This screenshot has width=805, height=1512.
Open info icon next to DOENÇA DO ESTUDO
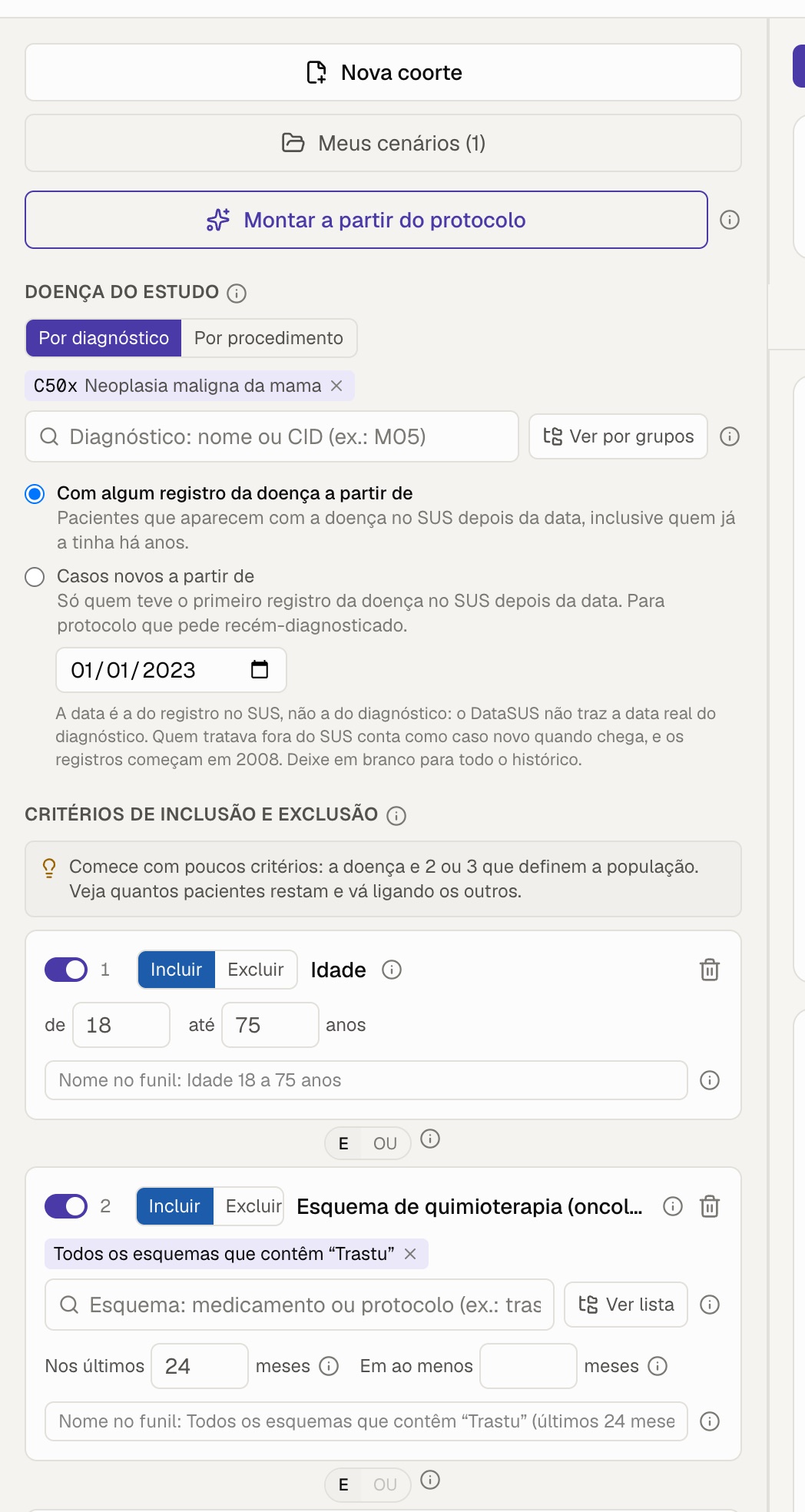pos(237,293)
